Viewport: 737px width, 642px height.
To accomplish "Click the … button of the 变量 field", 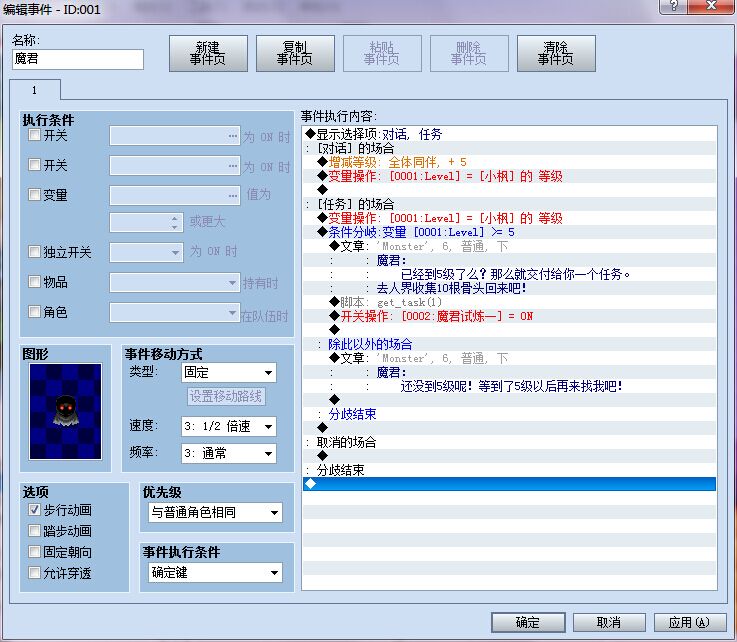I will pyautogui.click(x=233, y=195).
